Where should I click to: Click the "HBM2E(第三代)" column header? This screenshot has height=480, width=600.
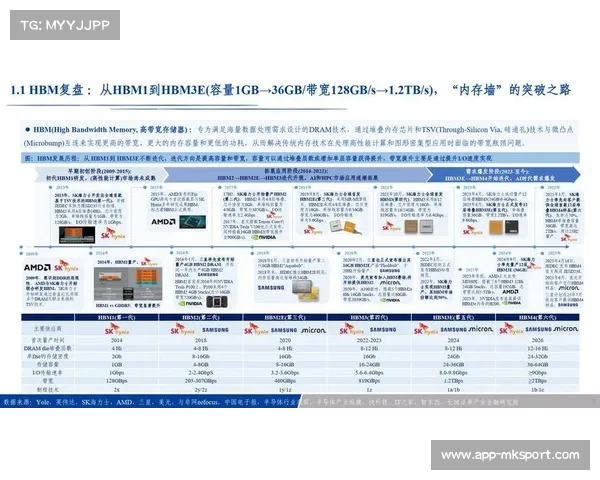coord(285,317)
